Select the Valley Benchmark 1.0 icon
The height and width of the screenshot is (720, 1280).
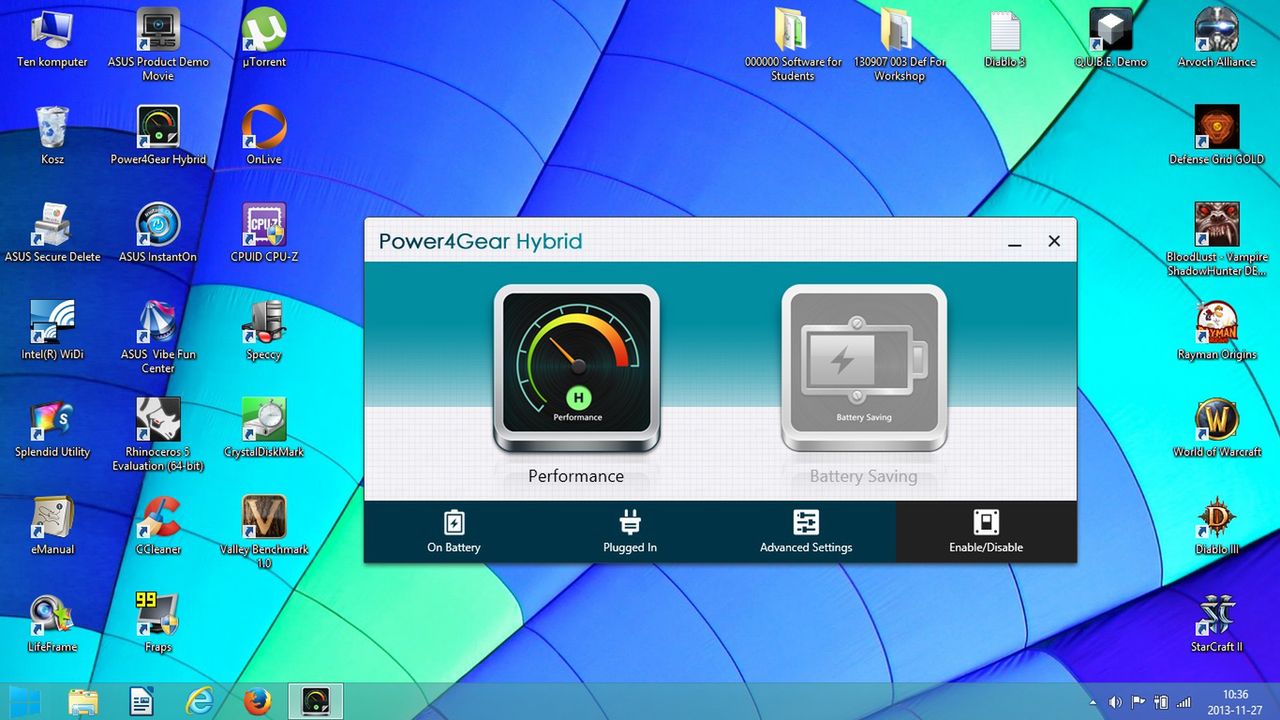pos(264,532)
